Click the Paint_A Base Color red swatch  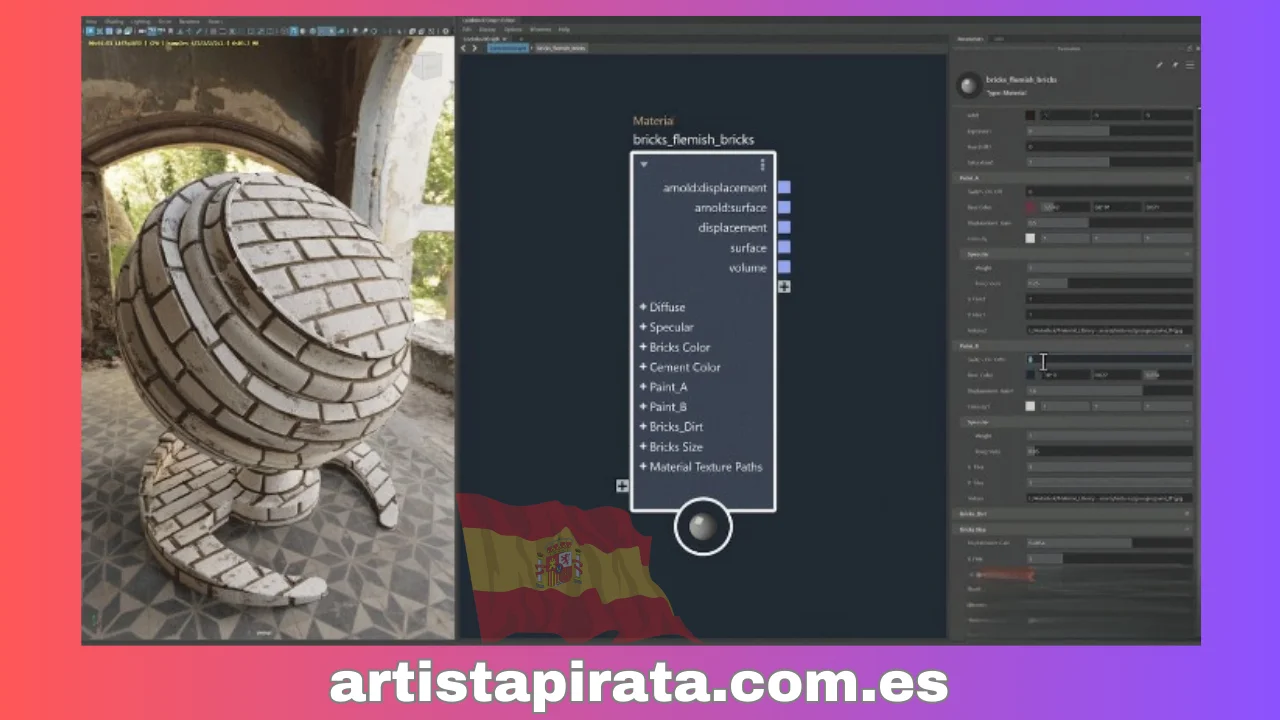[1031, 207]
